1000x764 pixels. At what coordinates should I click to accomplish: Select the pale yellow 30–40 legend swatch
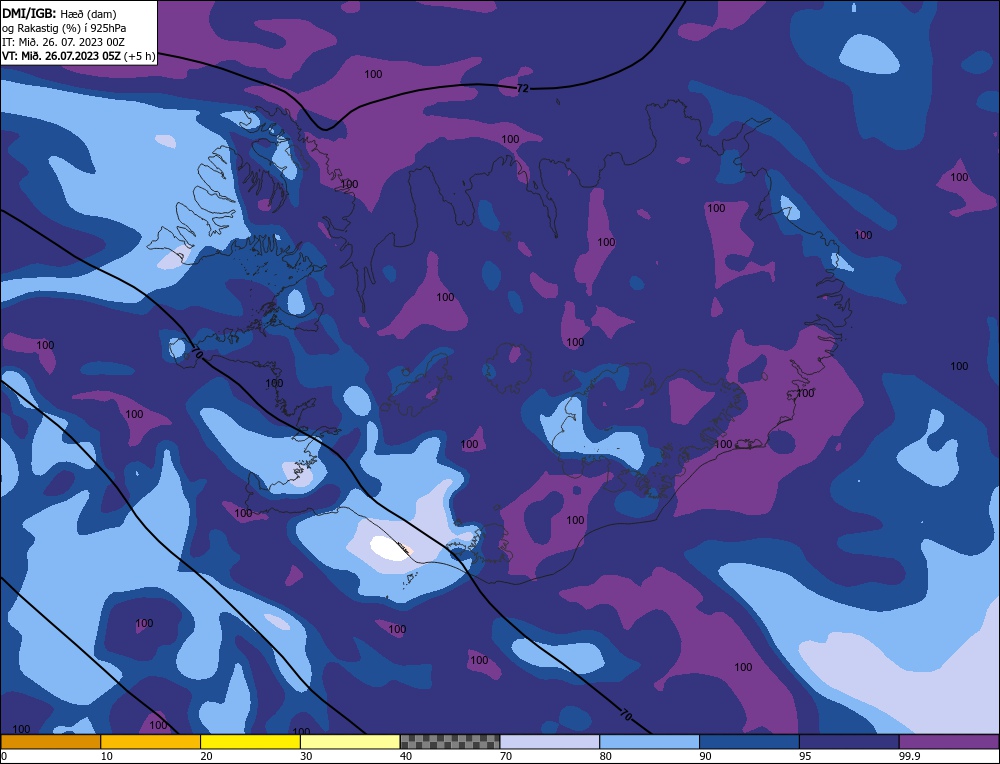click(x=350, y=742)
